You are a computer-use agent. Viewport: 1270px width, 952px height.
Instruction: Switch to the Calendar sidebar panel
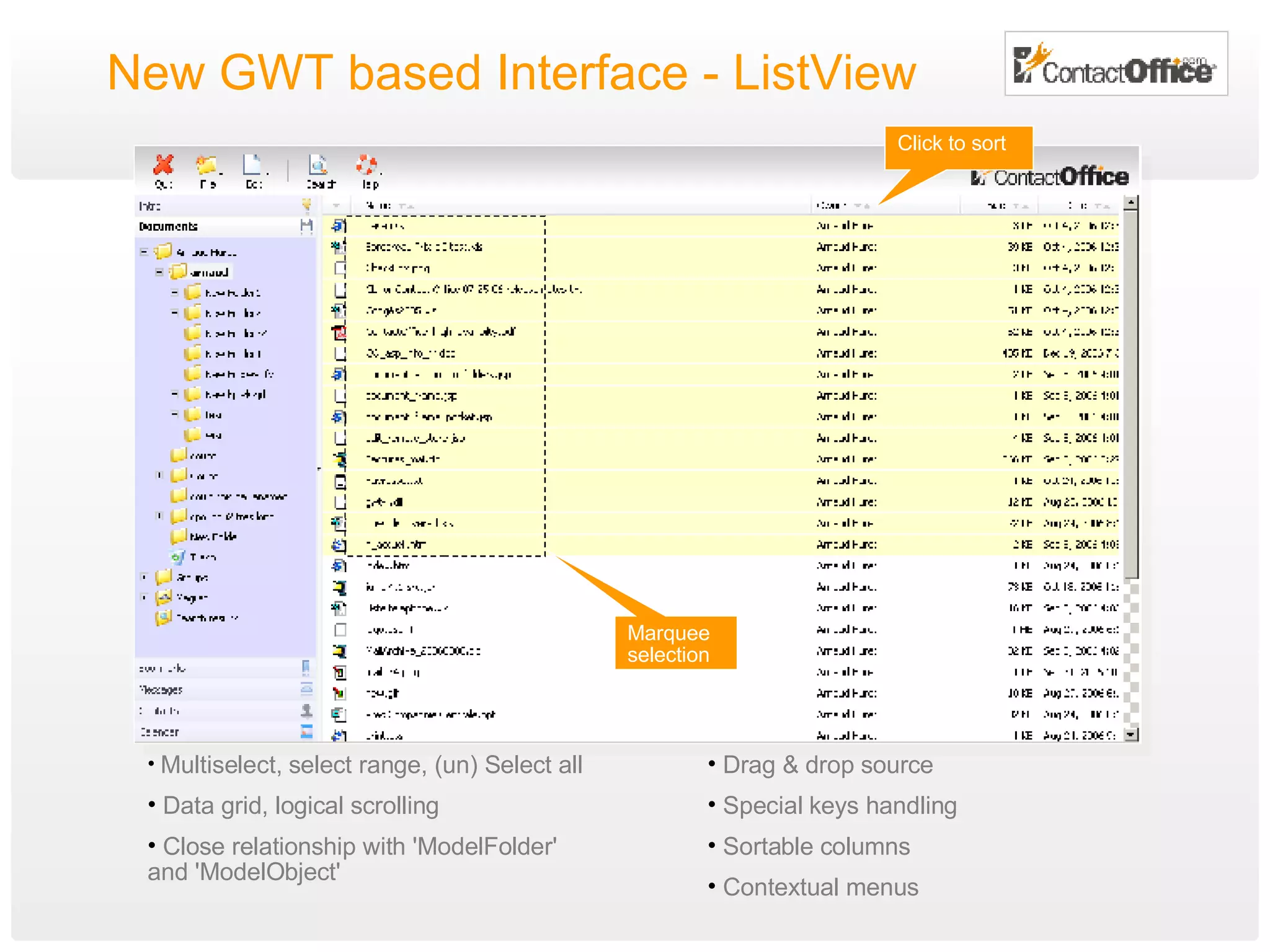225,731
